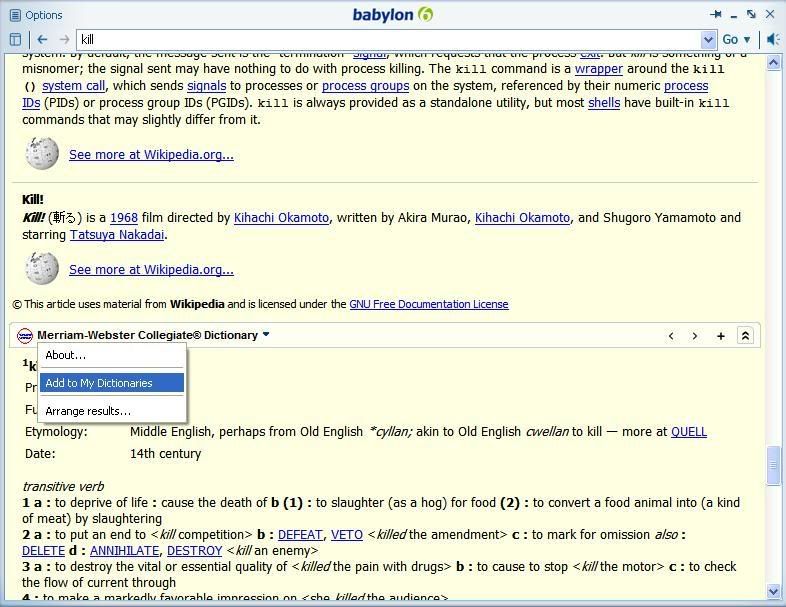Open the DESTROY link
The image size is (786, 607).
(x=194, y=551)
